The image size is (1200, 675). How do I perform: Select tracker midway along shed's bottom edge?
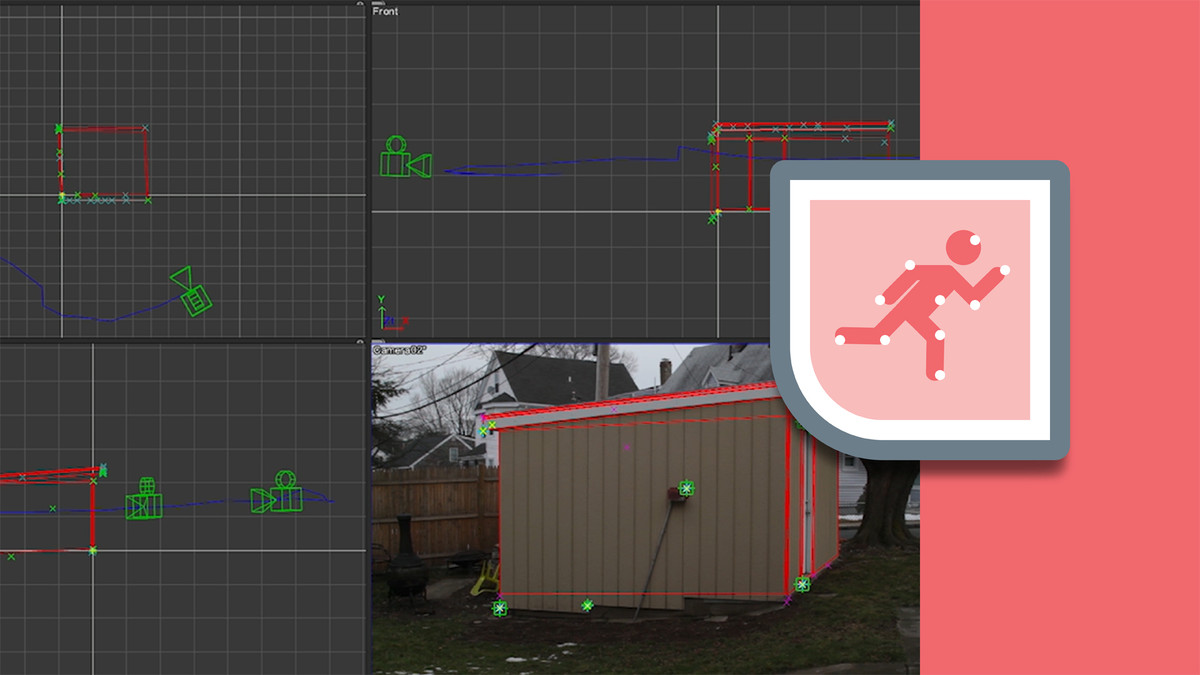588,605
